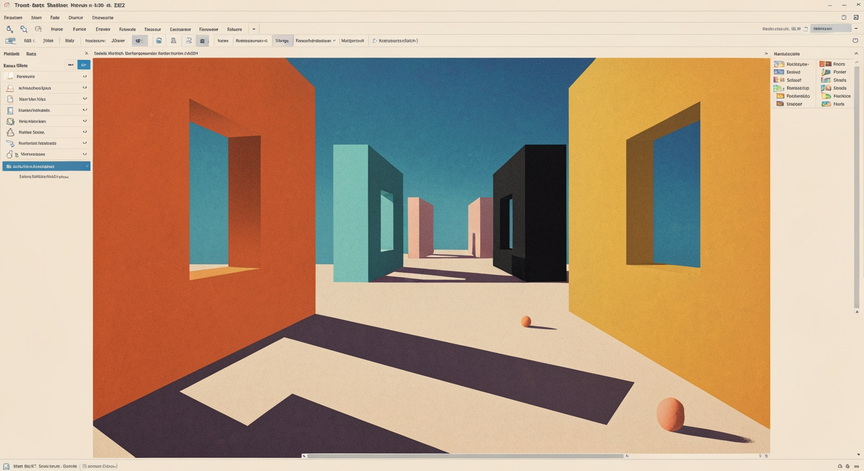Click the Drewer toolbar button
Screen dimensions: 864x471
pyautogui.click(x=103, y=29)
